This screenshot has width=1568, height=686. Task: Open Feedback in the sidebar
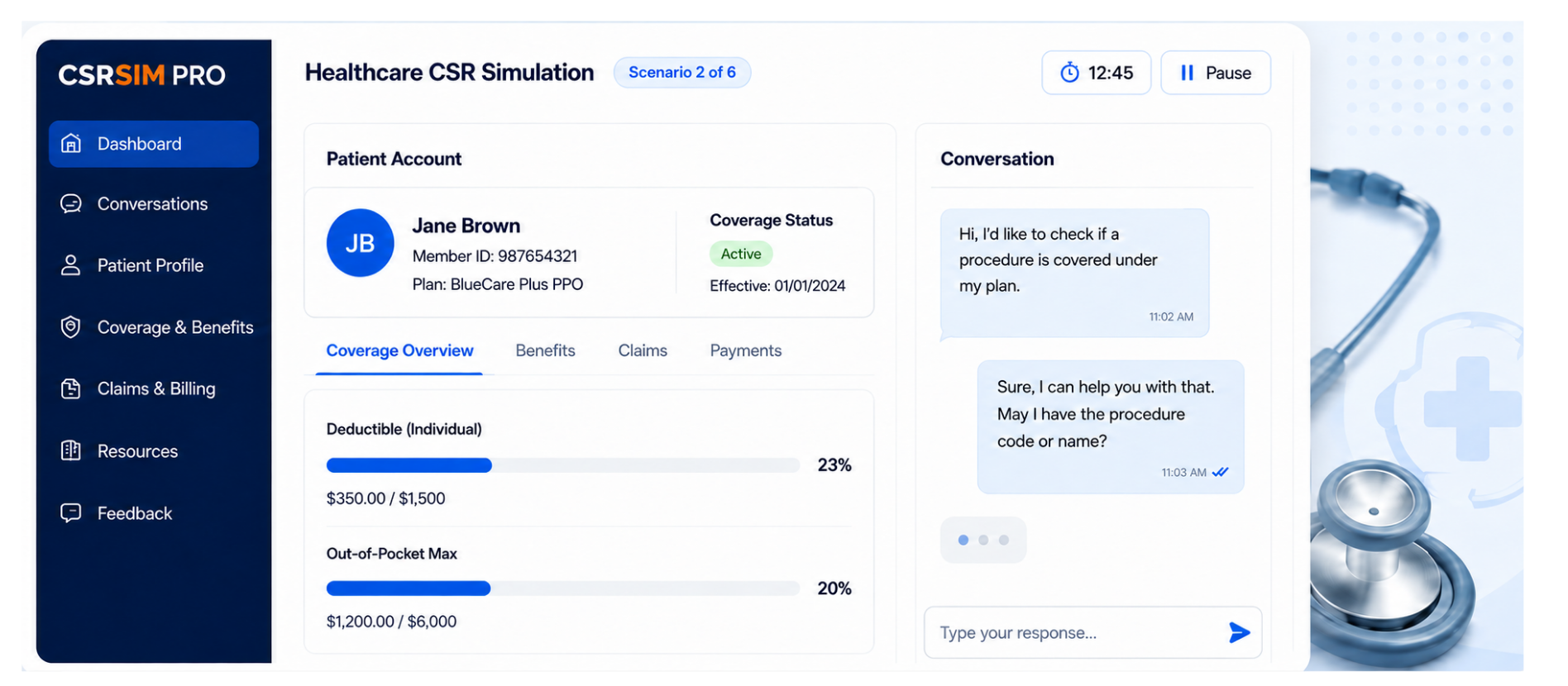point(154,513)
